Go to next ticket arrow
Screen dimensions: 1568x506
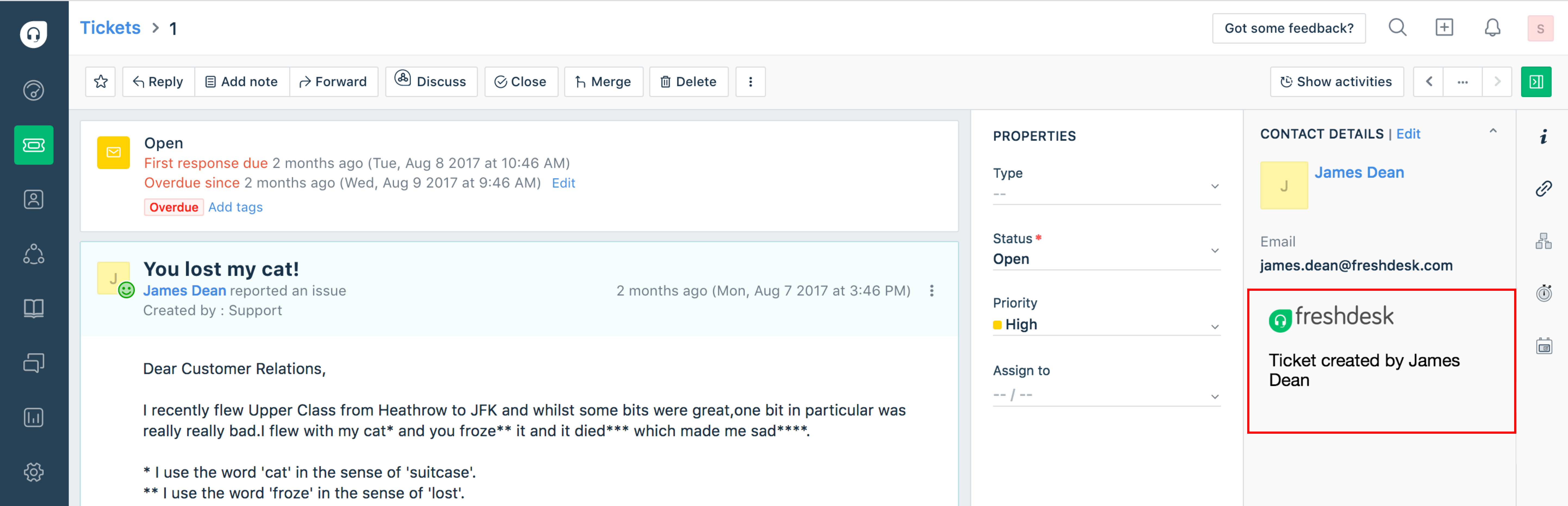1497,82
